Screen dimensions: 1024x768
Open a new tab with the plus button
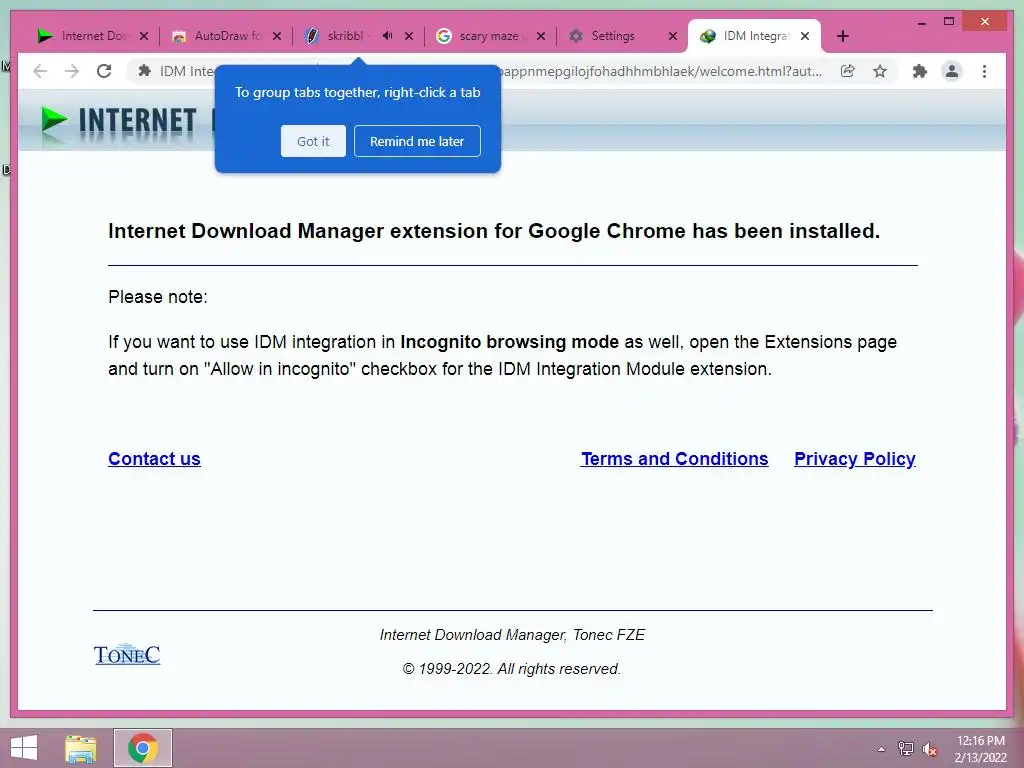coord(842,36)
